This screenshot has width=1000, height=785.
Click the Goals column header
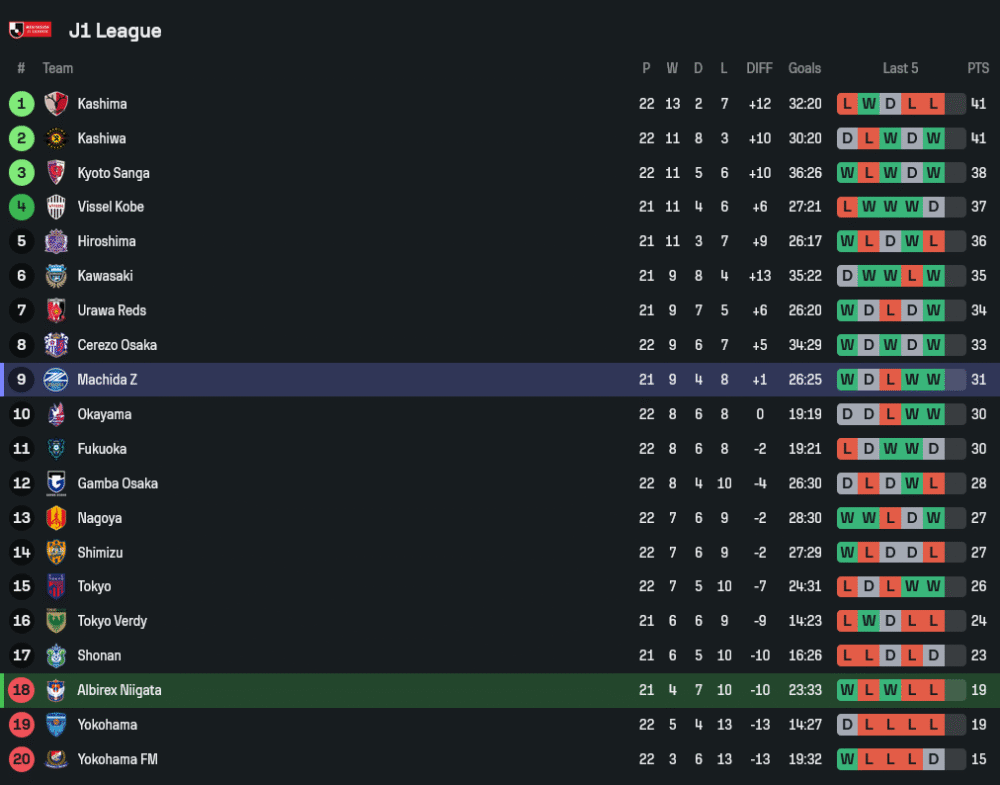(804, 68)
